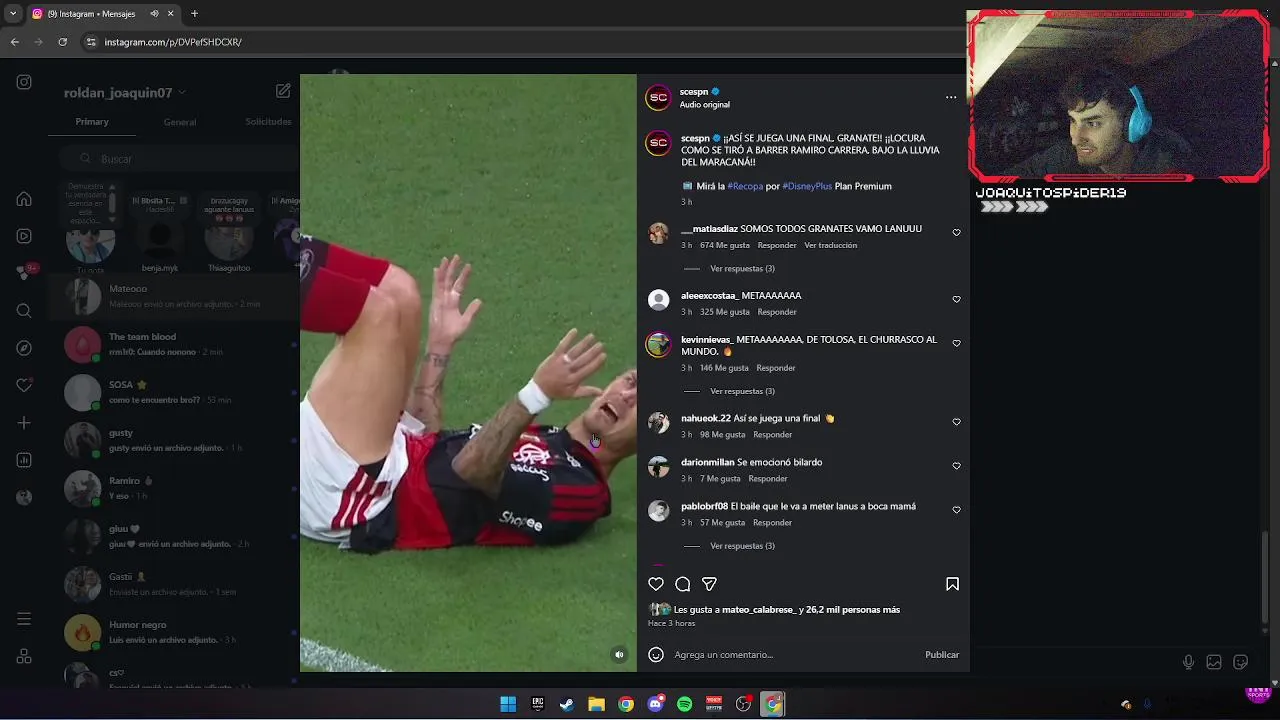
Task: Open the Meta apps icon at sidebar bottom
Action: click(24, 657)
